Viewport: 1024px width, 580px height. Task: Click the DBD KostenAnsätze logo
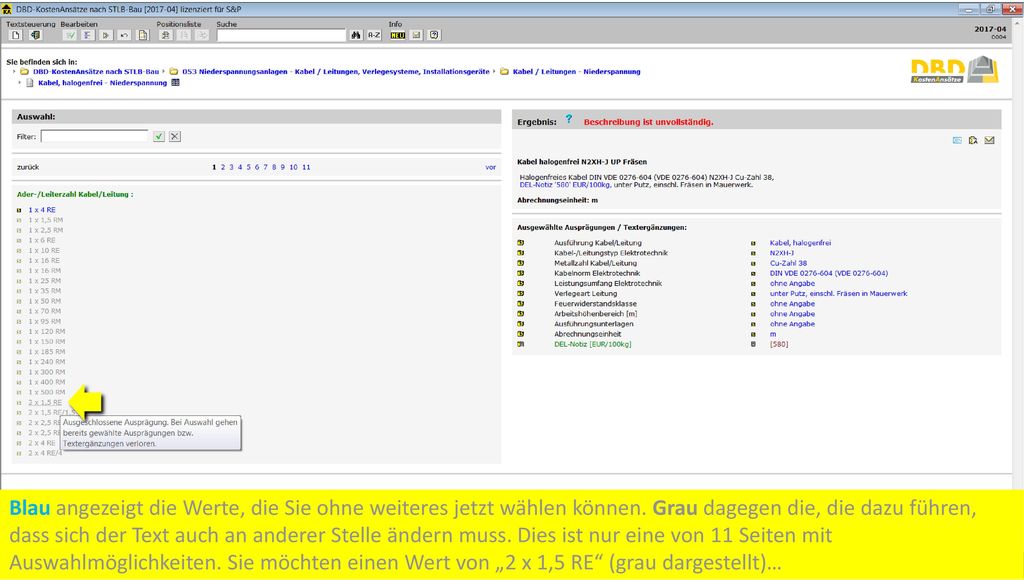tap(954, 70)
